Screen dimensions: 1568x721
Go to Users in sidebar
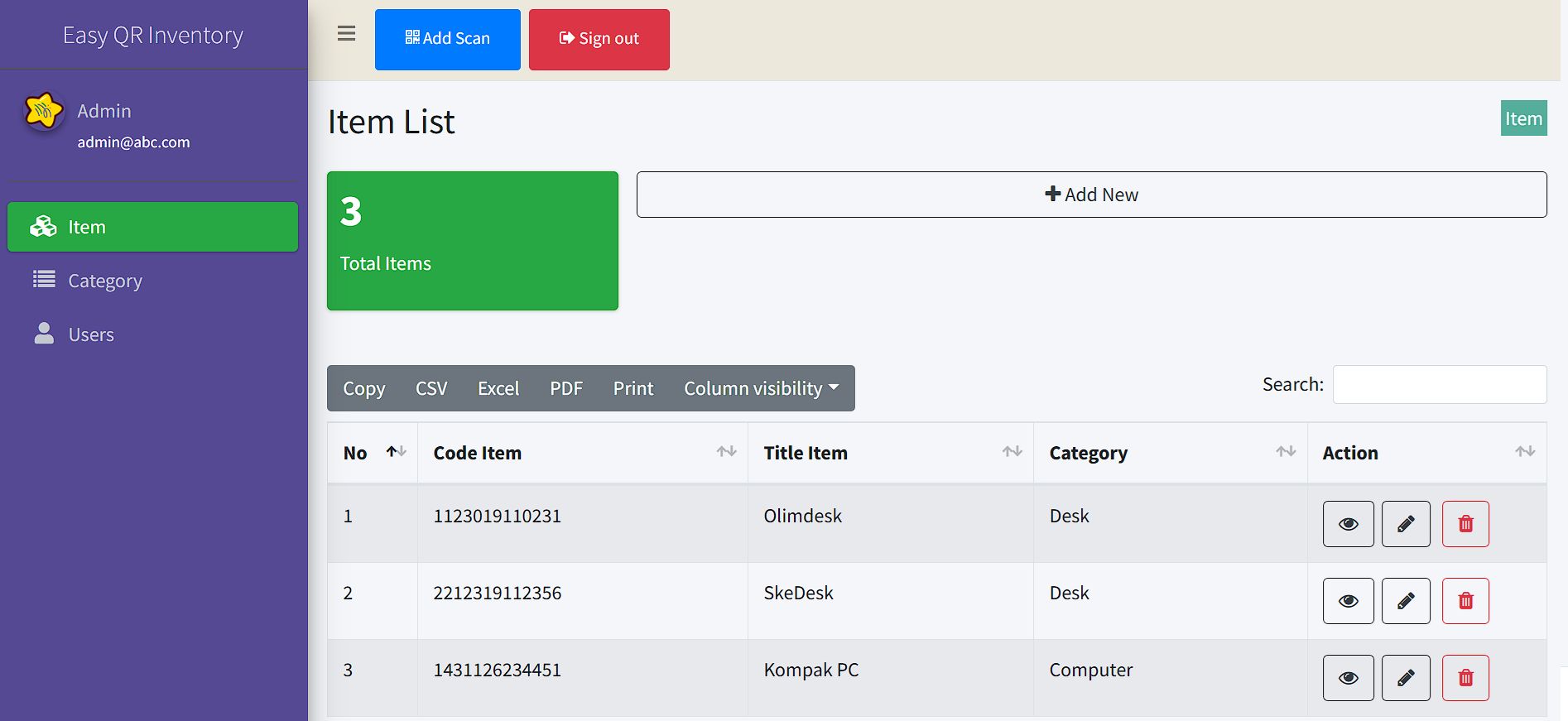coord(91,334)
